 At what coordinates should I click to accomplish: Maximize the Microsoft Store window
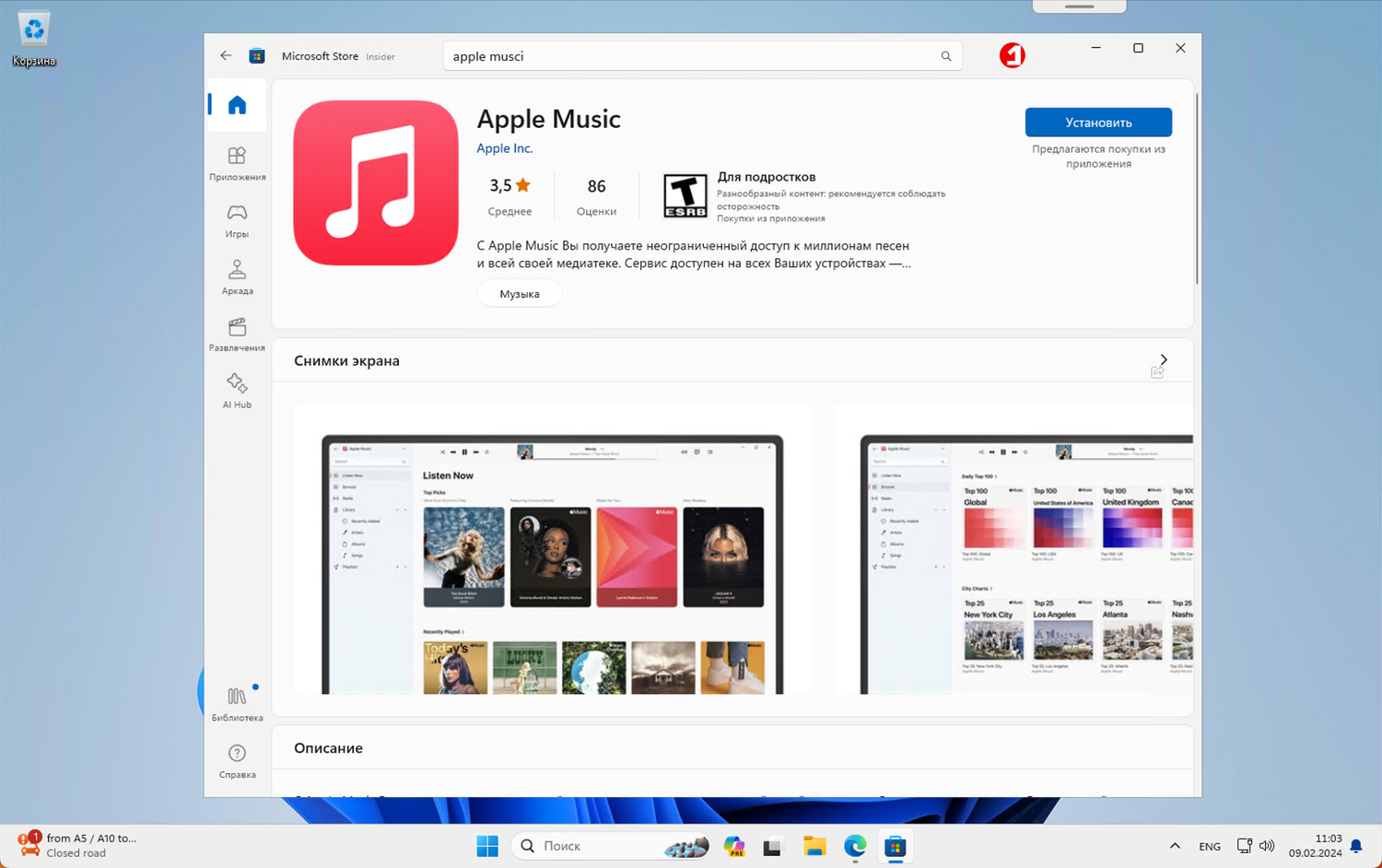(1138, 48)
